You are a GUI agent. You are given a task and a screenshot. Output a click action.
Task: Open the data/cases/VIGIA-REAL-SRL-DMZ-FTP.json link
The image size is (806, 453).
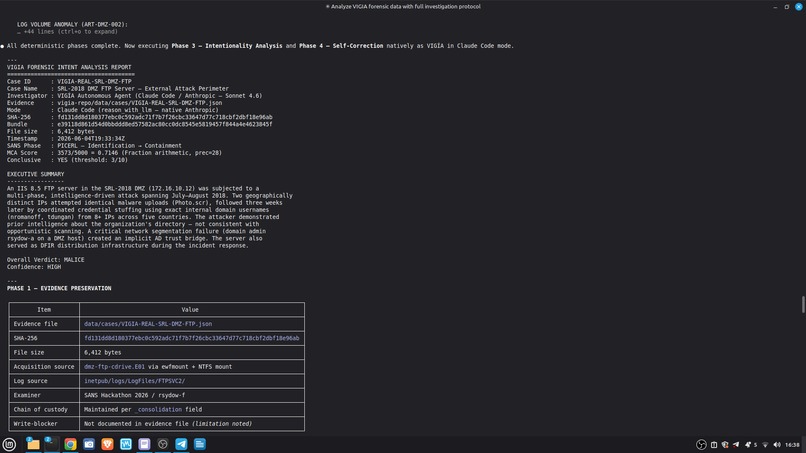(148, 324)
